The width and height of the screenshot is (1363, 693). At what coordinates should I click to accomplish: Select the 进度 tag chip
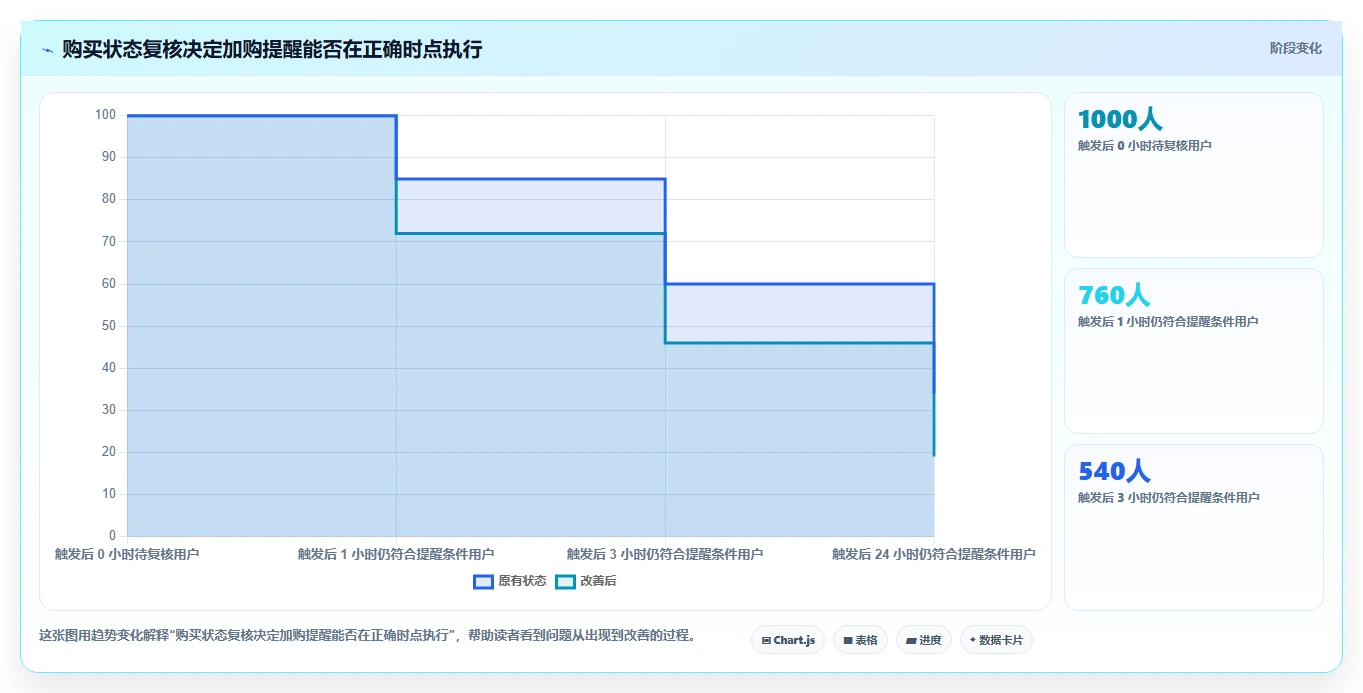(923, 640)
